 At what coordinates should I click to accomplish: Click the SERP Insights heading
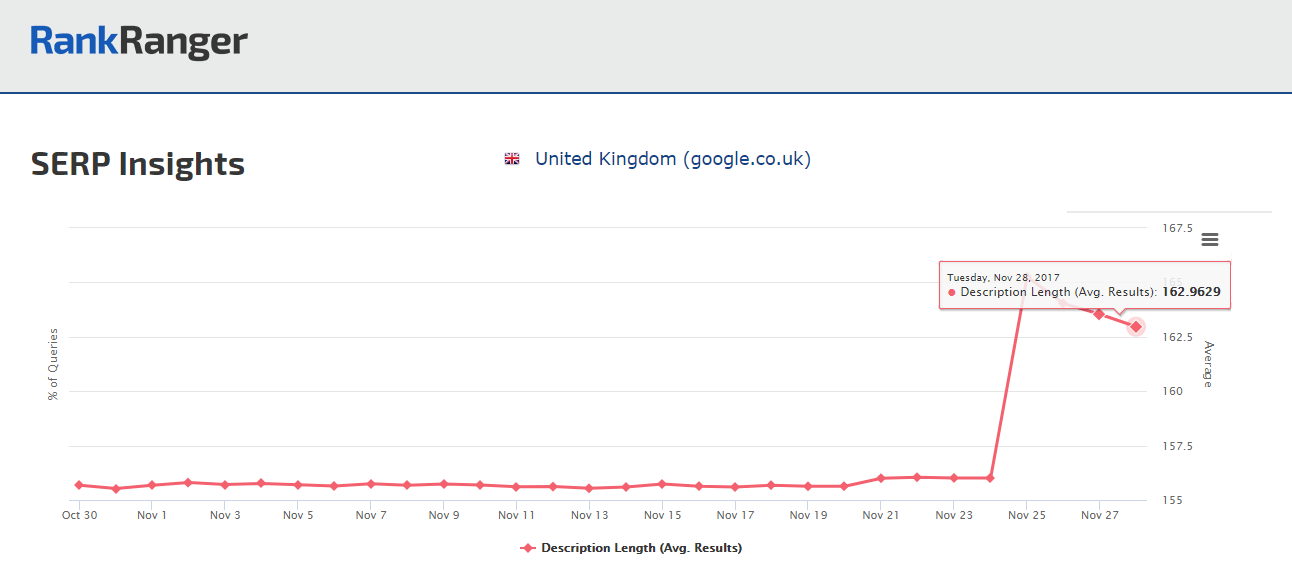click(138, 164)
